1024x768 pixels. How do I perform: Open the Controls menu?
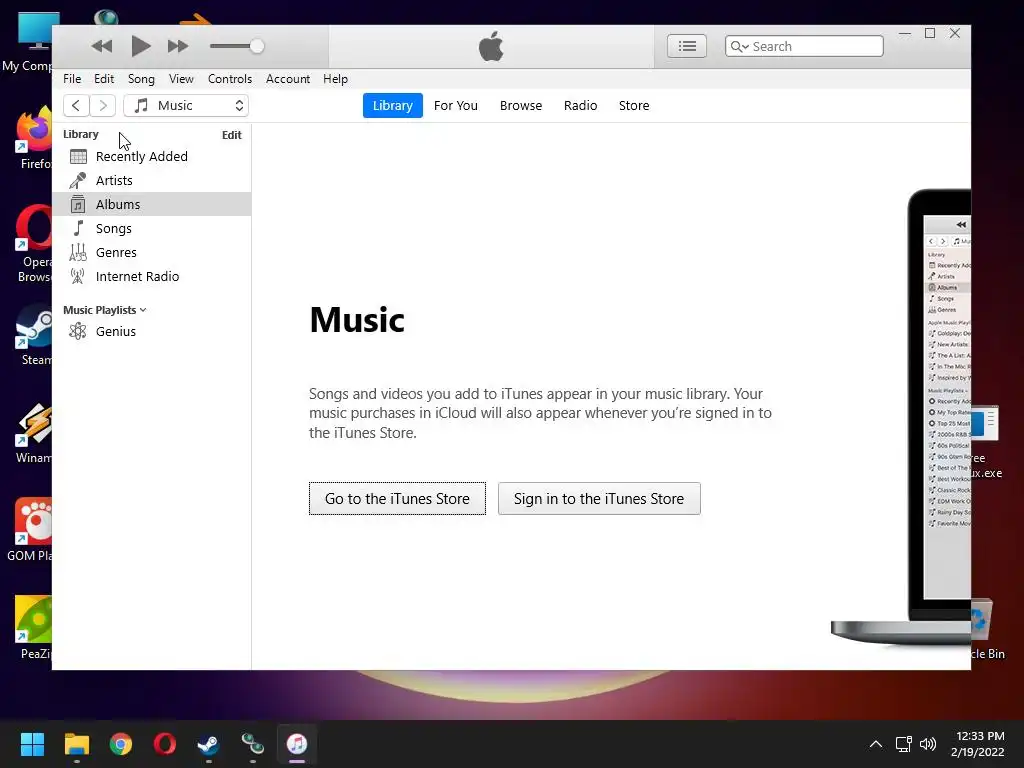(x=230, y=79)
